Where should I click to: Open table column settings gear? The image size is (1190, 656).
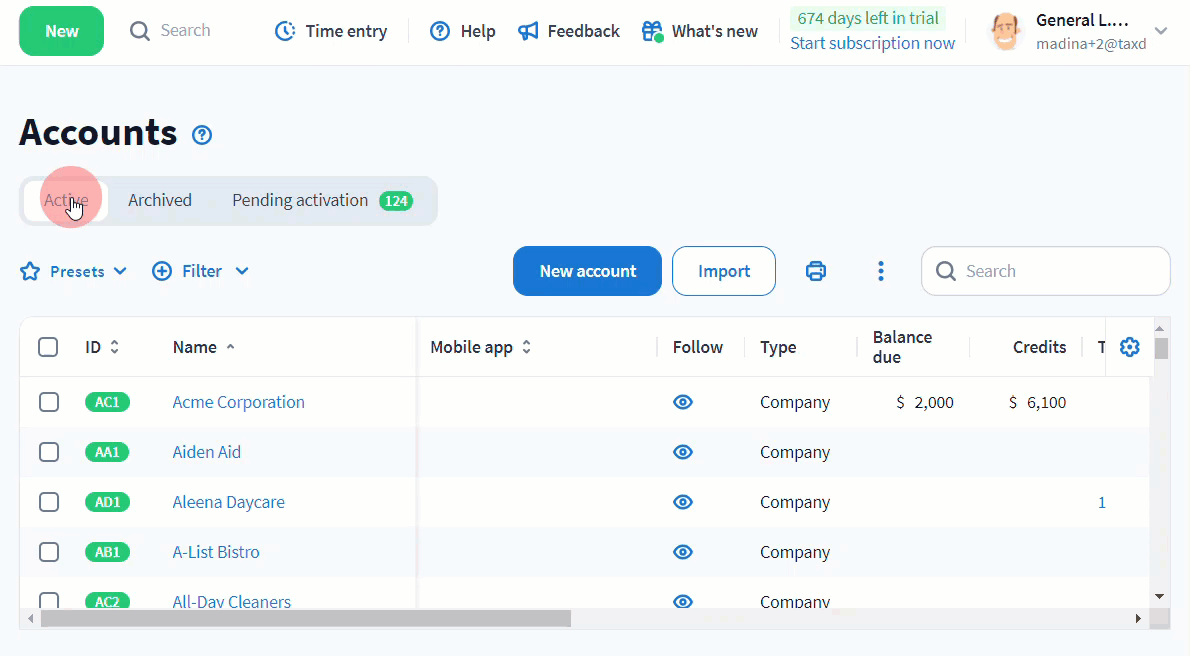[x=1129, y=347]
